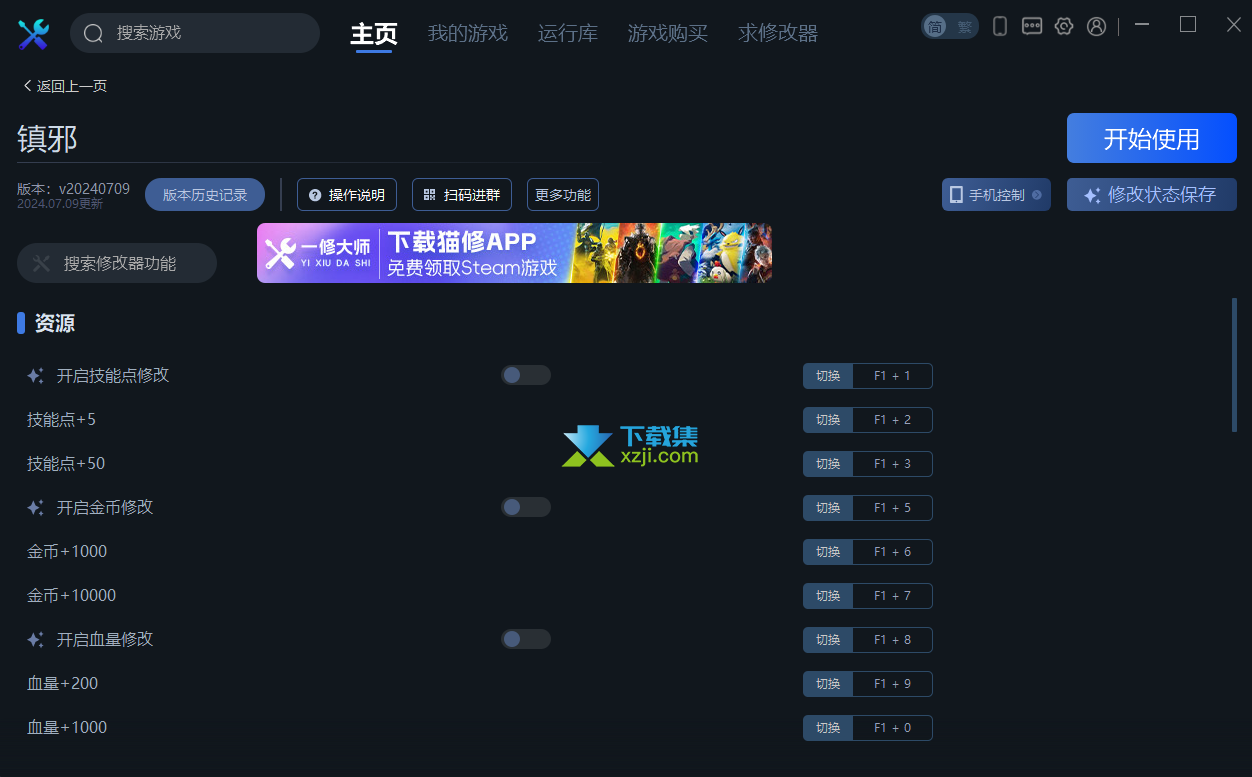This screenshot has height=777, width=1252.
Task: Open the message feedback icon
Action: 1032,27
